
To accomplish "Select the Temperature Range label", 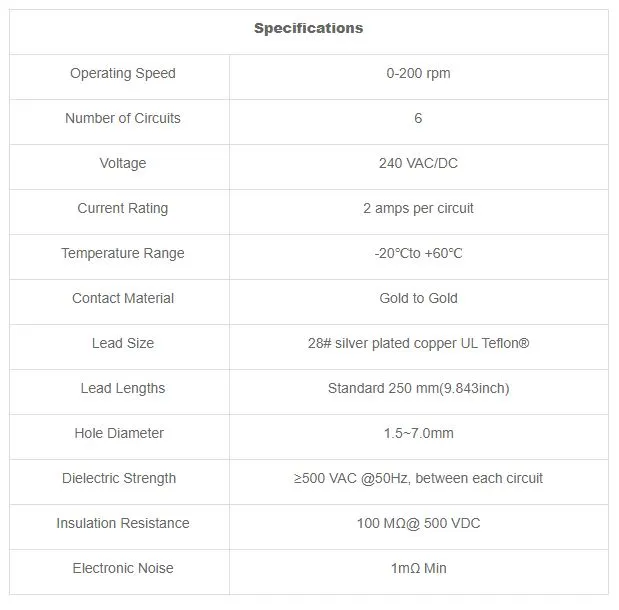I will pos(123,253).
